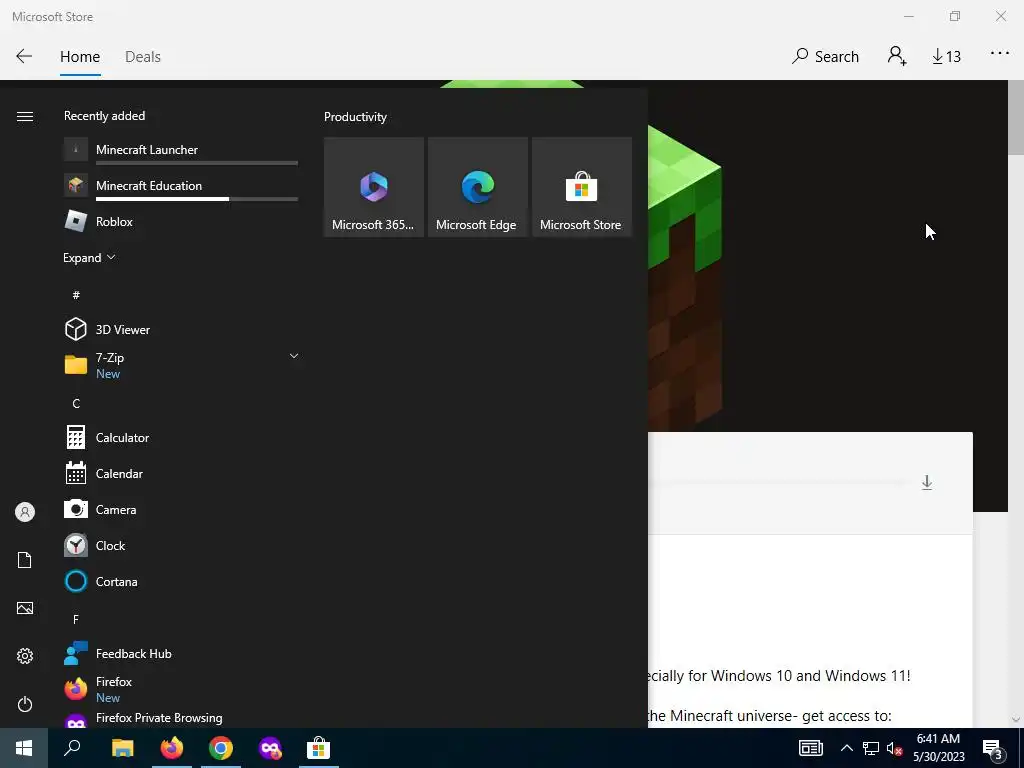This screenshot has width=1024, height=768.
Task: Open the Microsoft Store tile
Action: [x=582, y=187]
